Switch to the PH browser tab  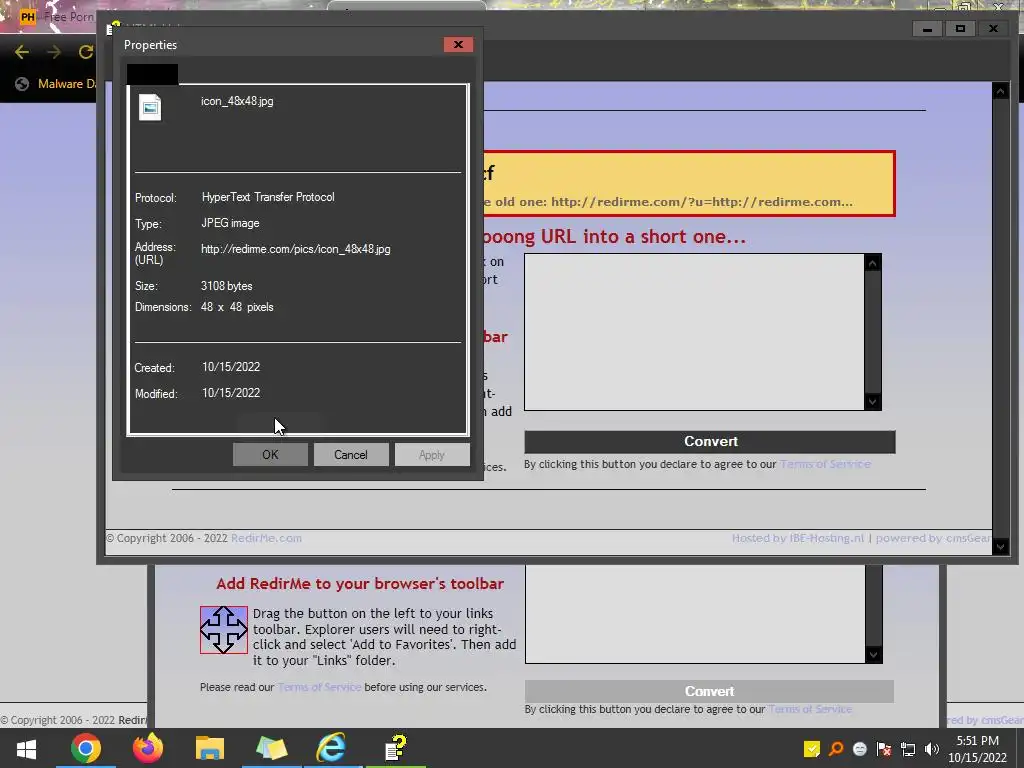[x=57, y=17]
